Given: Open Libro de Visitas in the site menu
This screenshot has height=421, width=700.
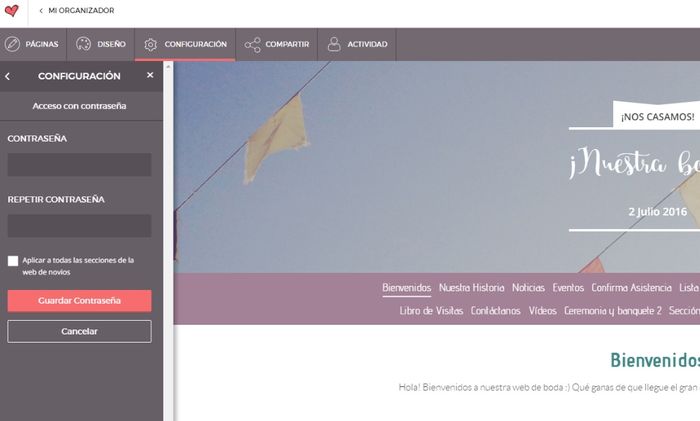Looking at the screenshot, I should [x=431, y=311].
